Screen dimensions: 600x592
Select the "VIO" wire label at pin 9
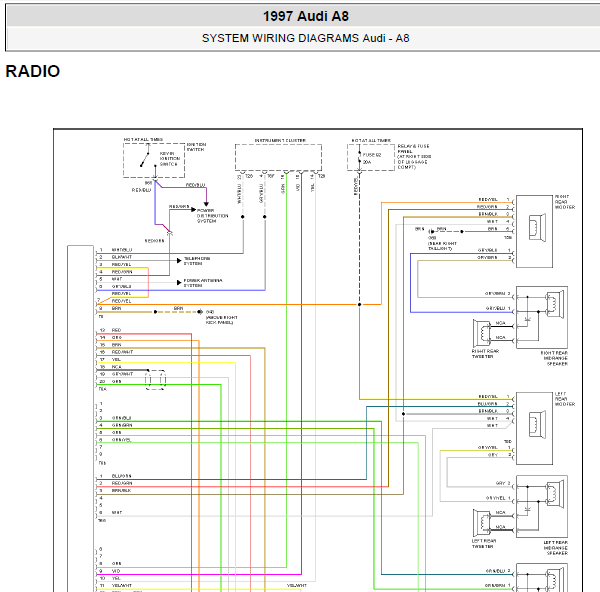click(116, 571)
